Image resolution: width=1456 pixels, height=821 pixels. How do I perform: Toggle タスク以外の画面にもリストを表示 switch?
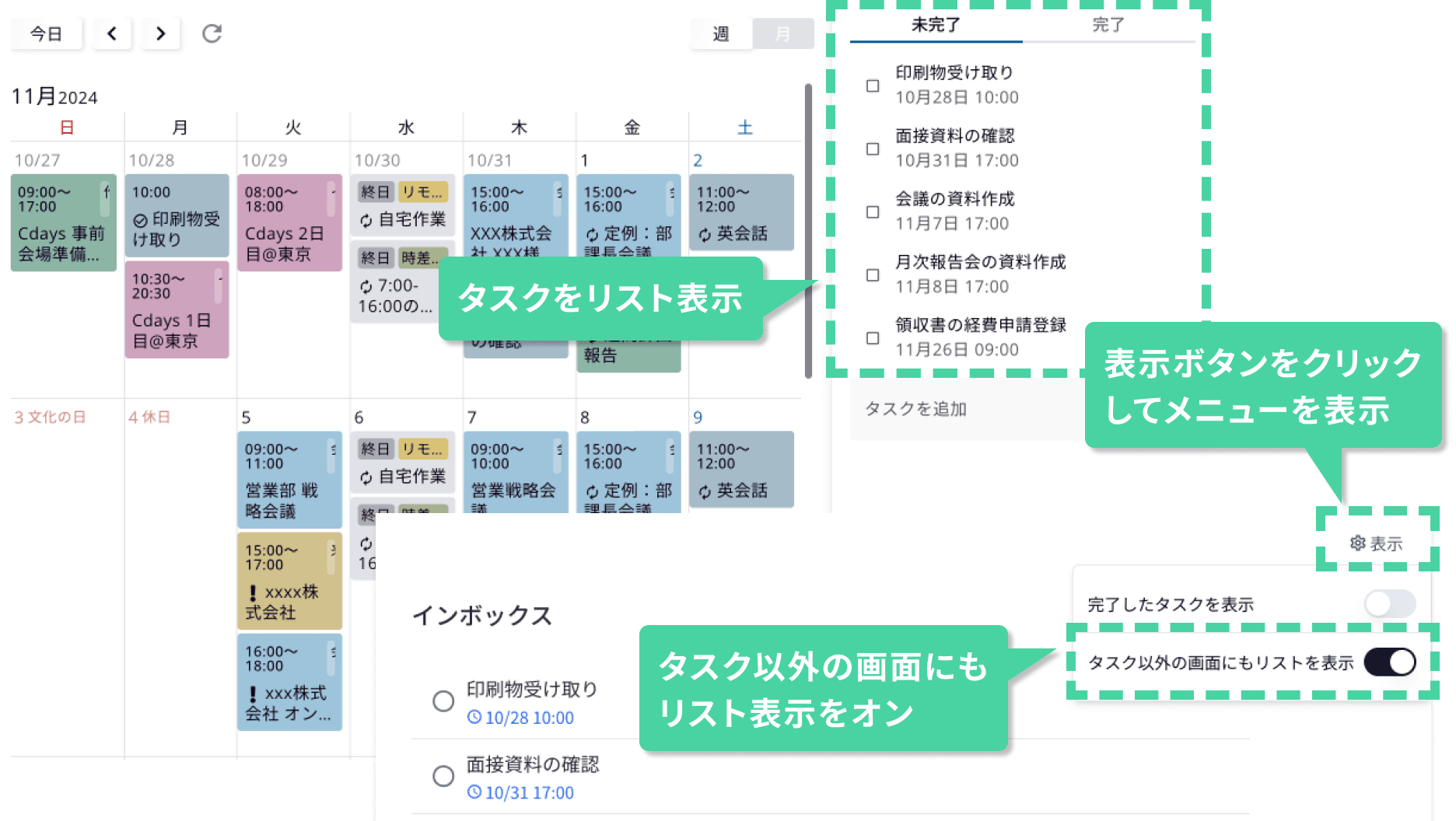tap(1389, 662)
